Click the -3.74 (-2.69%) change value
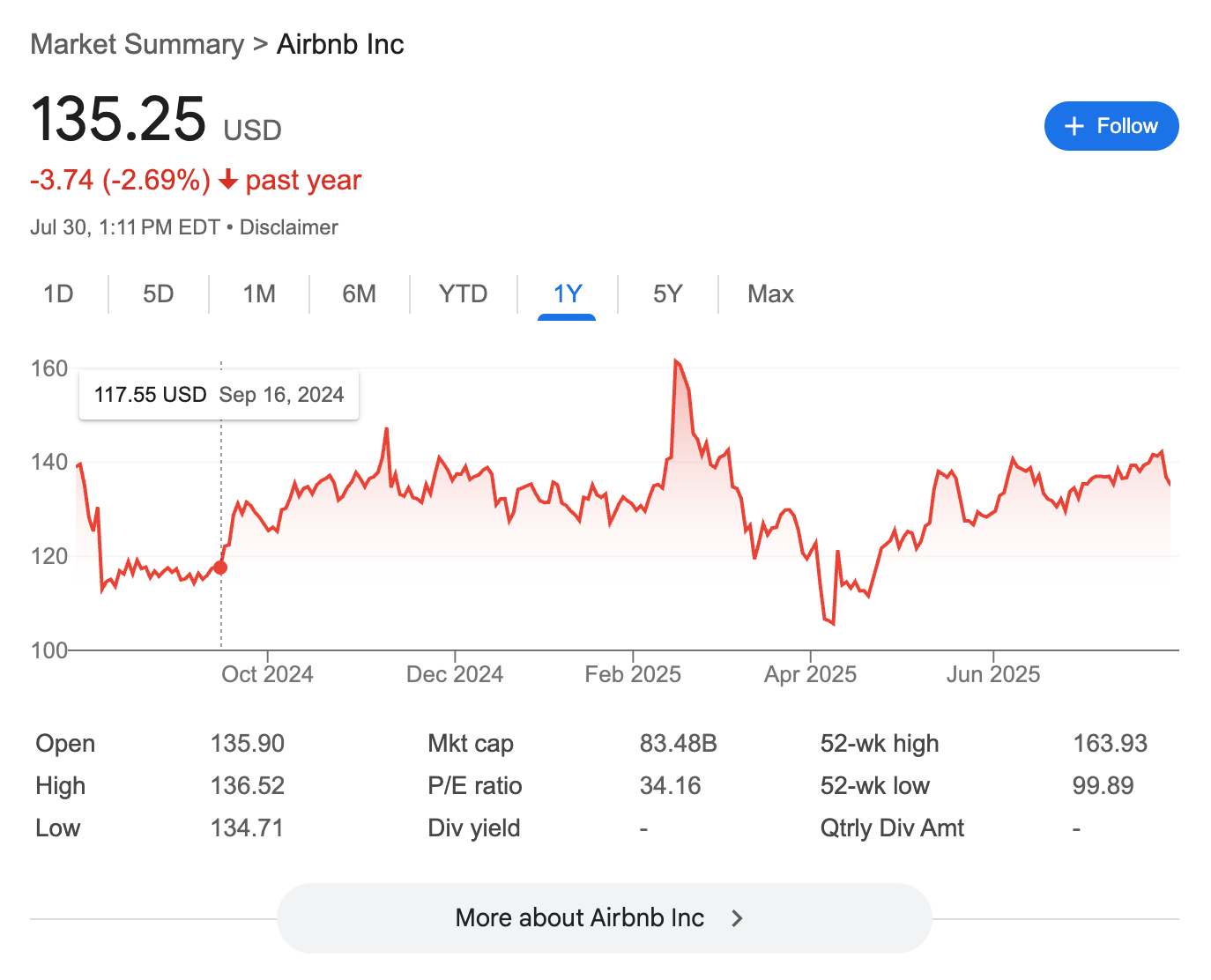The image size is (1211, 980). pos(121,180)
